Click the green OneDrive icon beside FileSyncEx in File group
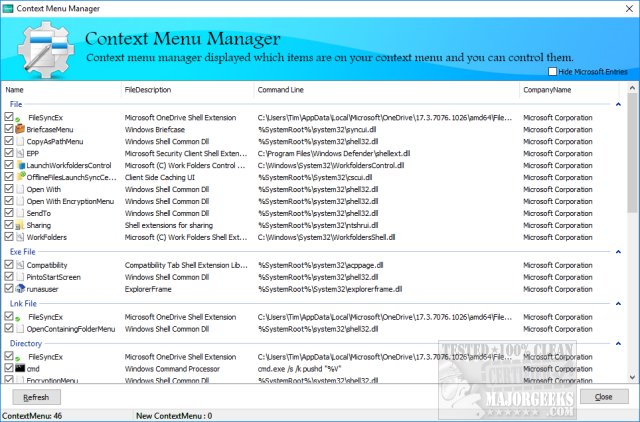The width and height of the screenshot is (640, 422). 18,119
